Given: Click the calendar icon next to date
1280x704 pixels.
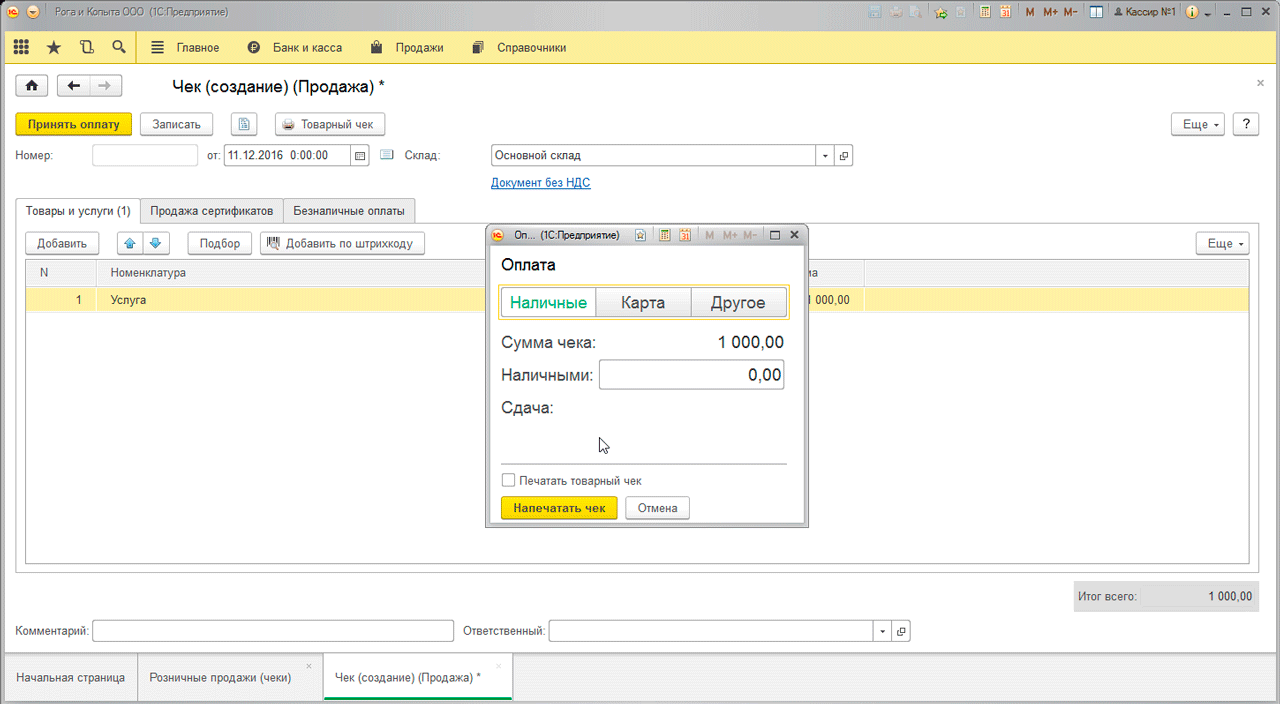Looking at the screenshot, I should pyautogui.click(x=361, y=155).
